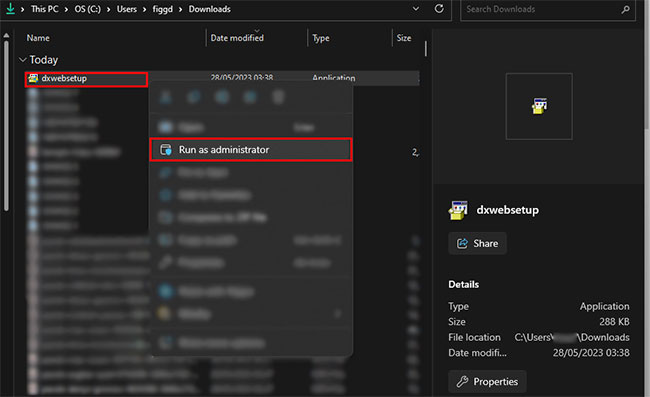650x397 pixels.
Task: Expand the chevron after Users
Action: [x=144, y=10]
